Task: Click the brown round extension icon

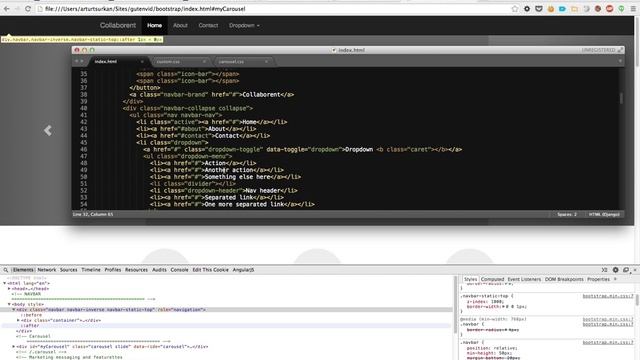Action: click(598, 9)
